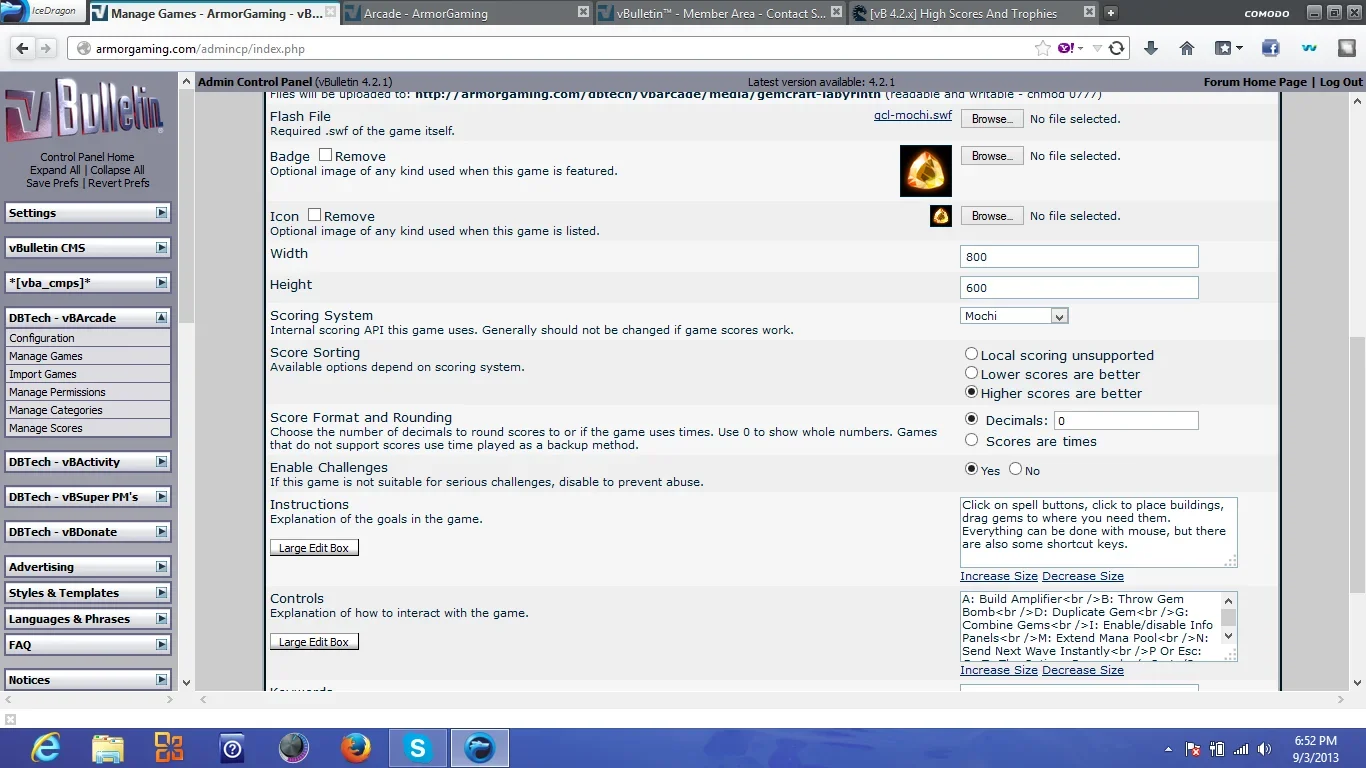Open the help question-mark taskbar app
This screenshot has width=1366, height=768.
click(x=231, y=748)
